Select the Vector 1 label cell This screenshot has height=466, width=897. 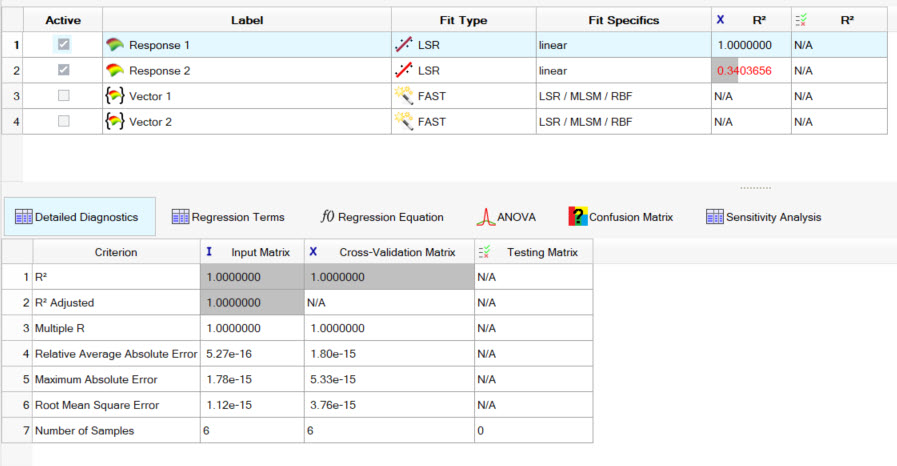point(247,96)
